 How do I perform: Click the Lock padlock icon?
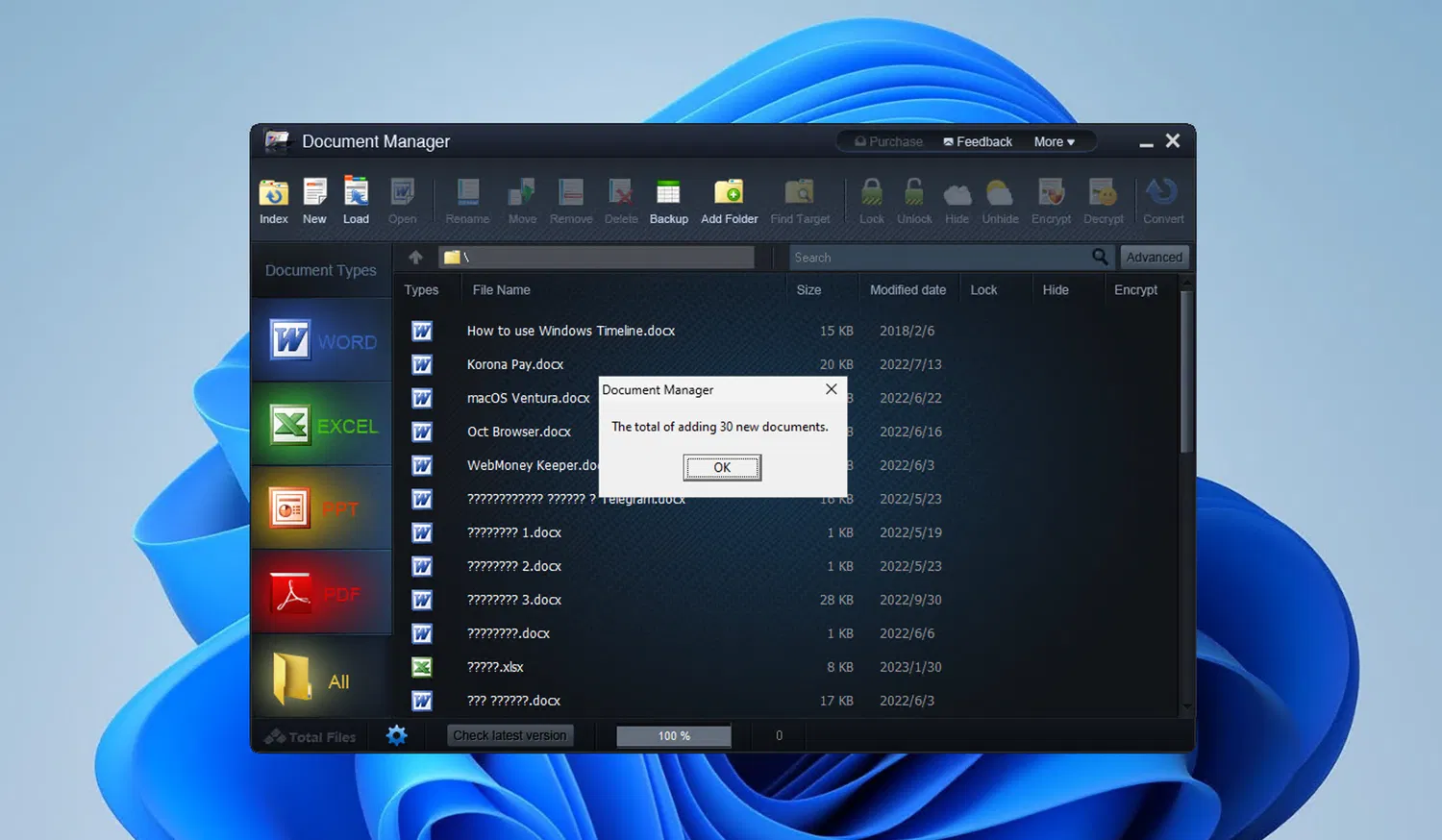[x=872, y=193]
